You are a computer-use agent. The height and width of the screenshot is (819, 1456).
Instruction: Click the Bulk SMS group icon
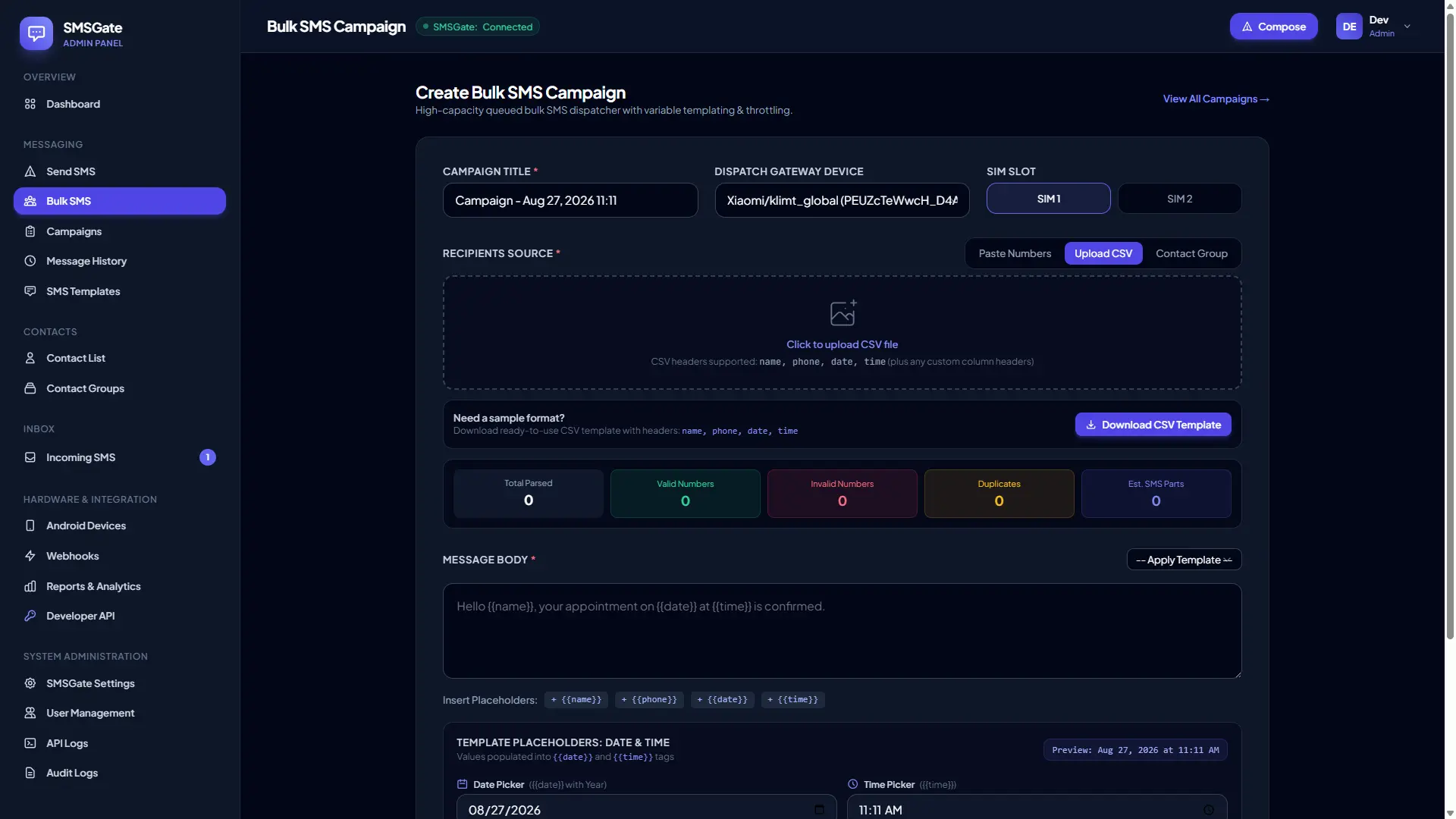(30, 201)
